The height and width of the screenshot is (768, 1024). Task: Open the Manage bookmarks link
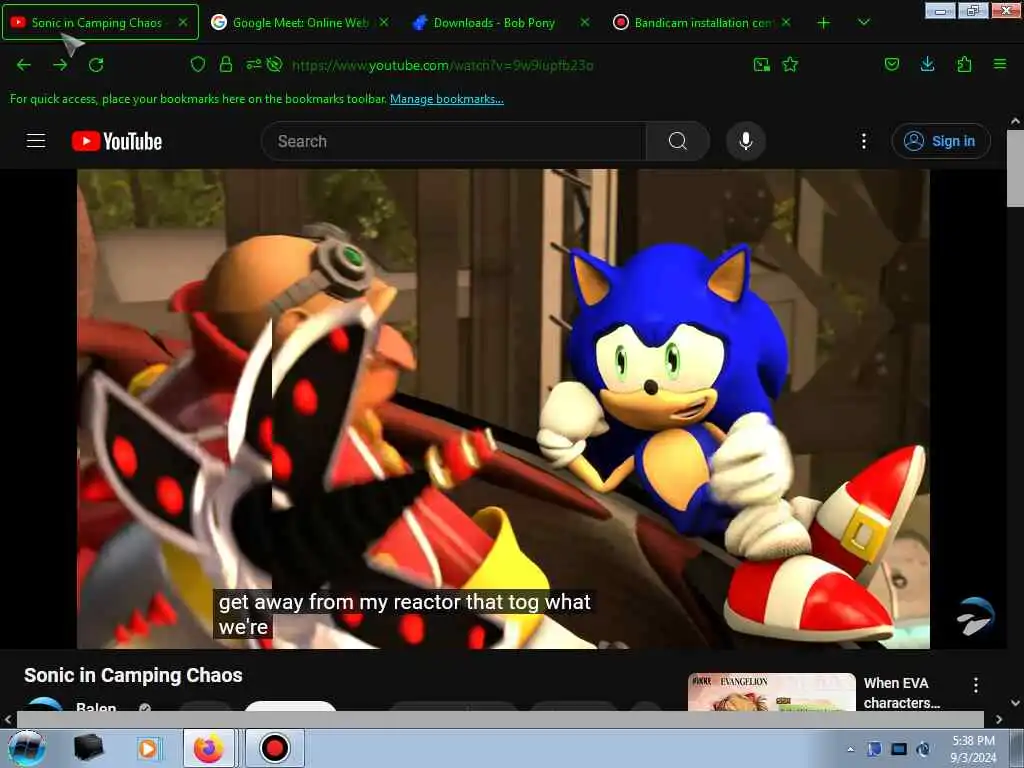pyautogui.click(x=447, y=99)
